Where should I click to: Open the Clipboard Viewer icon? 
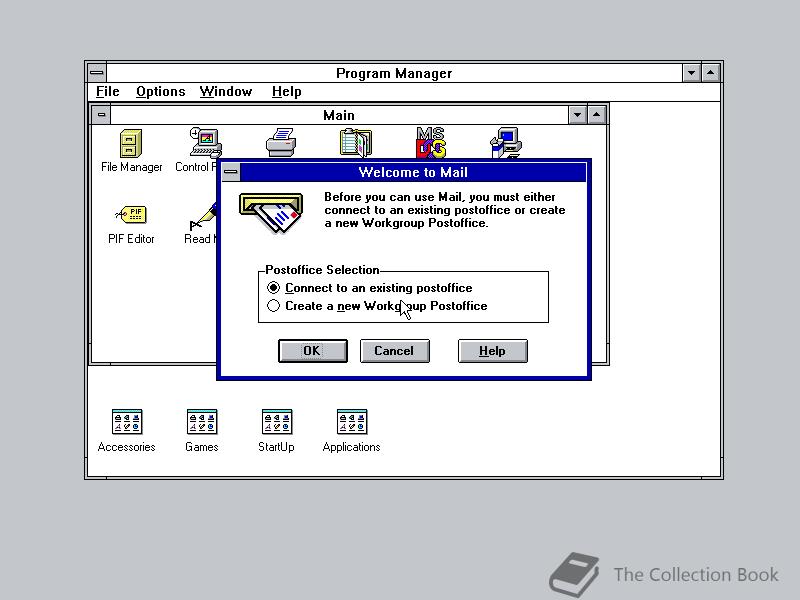click(x=356, y=142)
